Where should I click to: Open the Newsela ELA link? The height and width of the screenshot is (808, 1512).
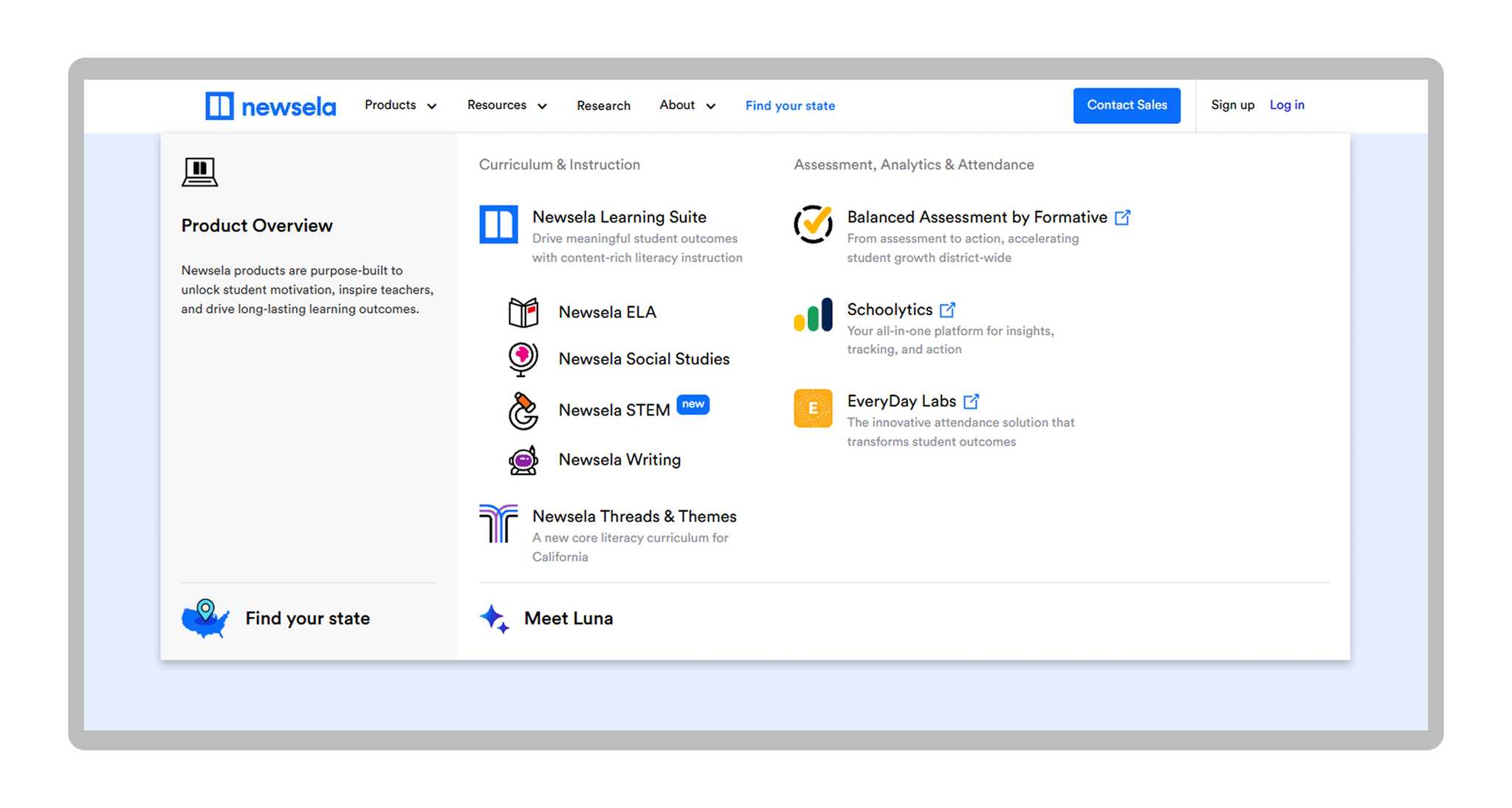(607, 312)
